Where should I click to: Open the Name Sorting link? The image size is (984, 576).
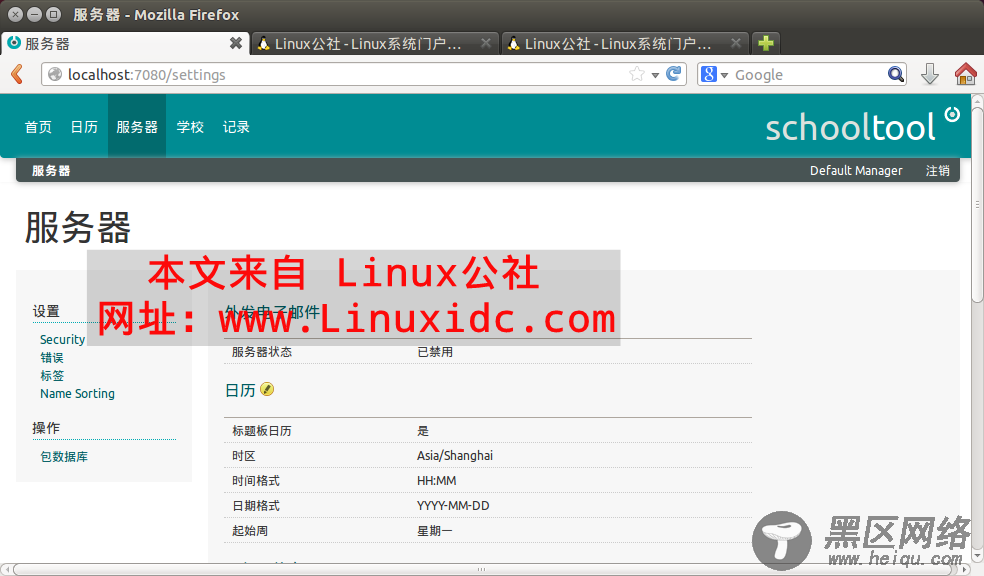click(x=77, y=393)
